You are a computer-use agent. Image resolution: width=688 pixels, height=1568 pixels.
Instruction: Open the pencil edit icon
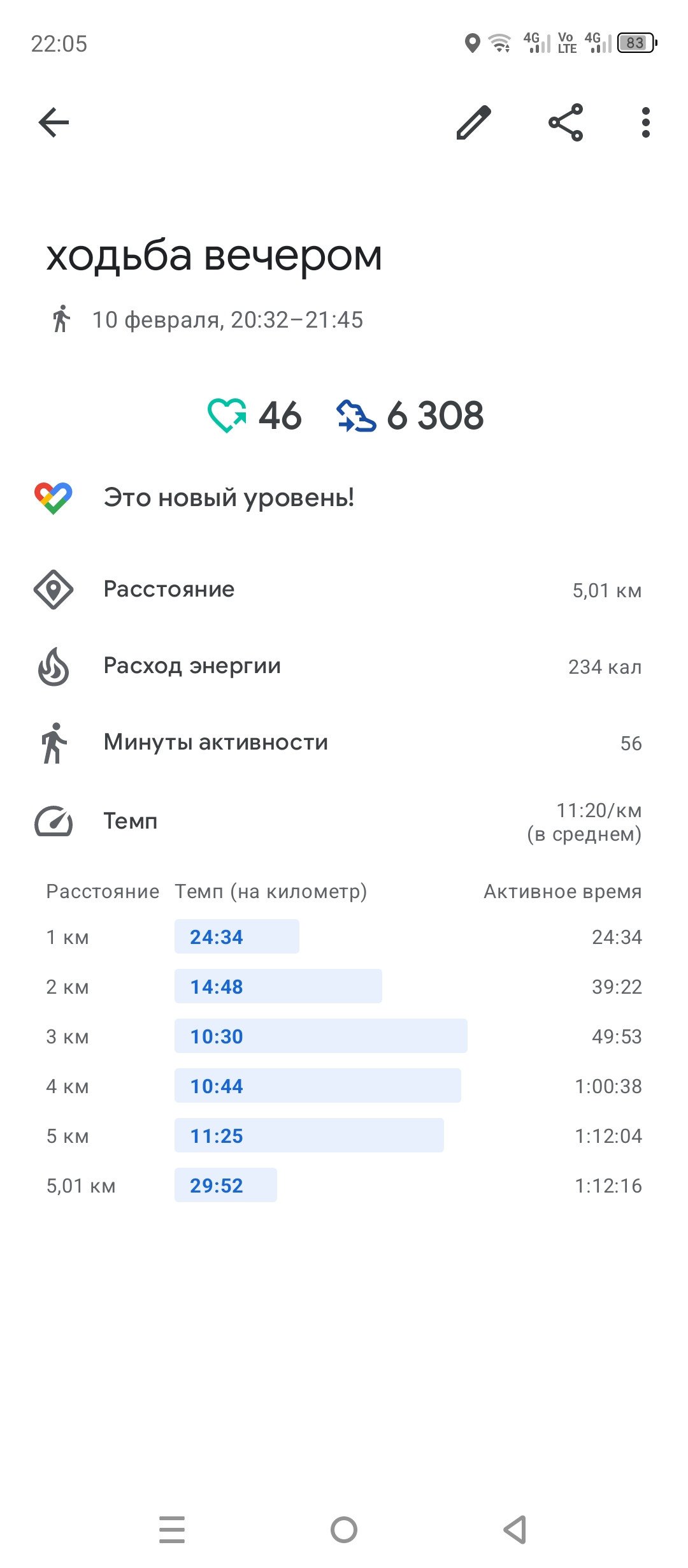474,122
